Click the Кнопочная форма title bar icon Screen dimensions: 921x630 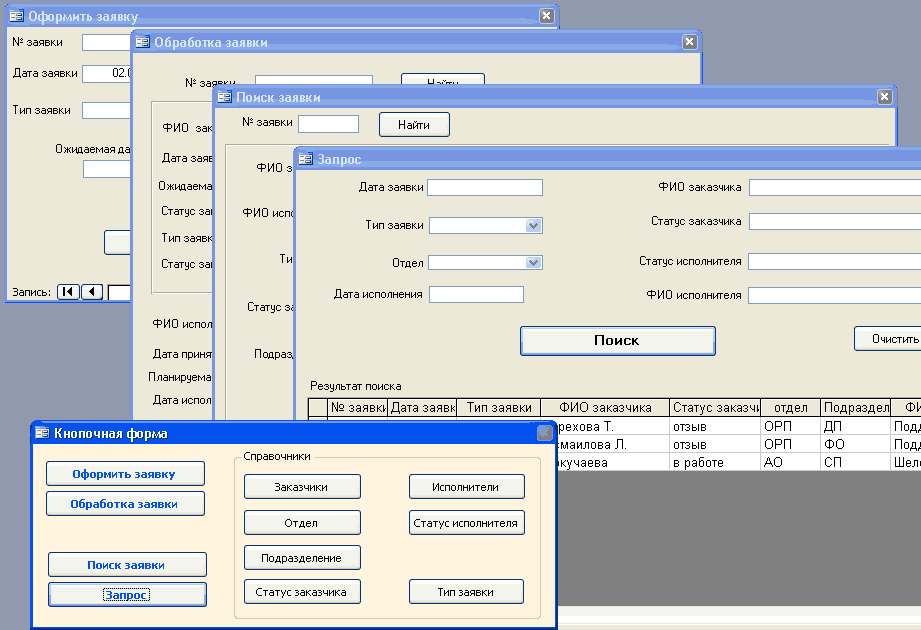pyautogui.click(x=42, y=433)
